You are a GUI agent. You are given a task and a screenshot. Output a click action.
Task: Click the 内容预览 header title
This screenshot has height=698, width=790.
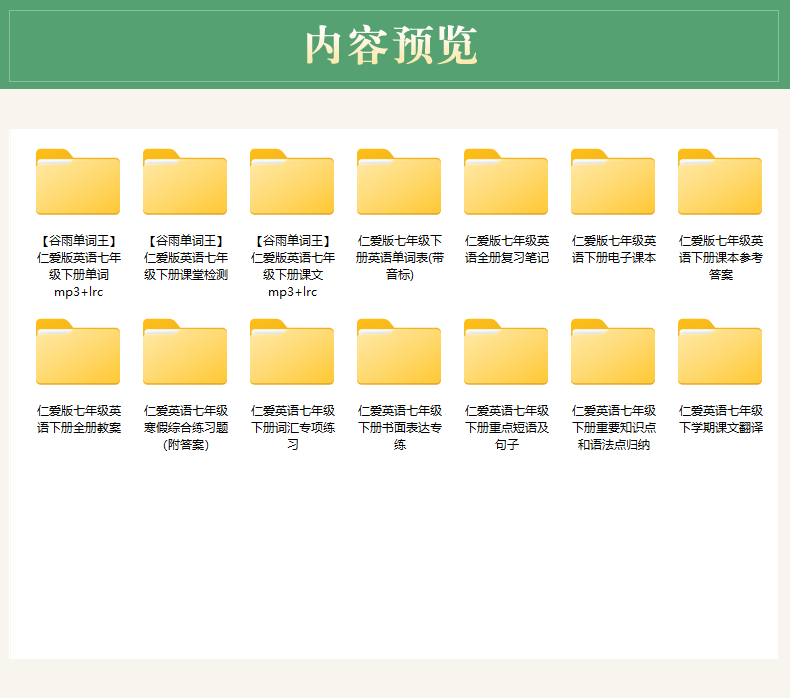tap(391, 45)
